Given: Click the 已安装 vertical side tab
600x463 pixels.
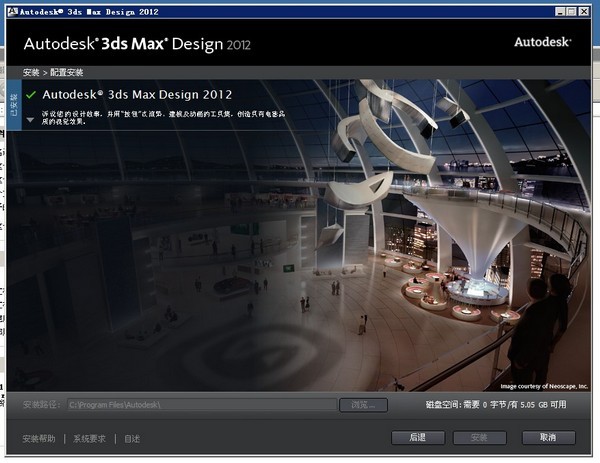Looking at the screenshot, I should pos(14,103).
